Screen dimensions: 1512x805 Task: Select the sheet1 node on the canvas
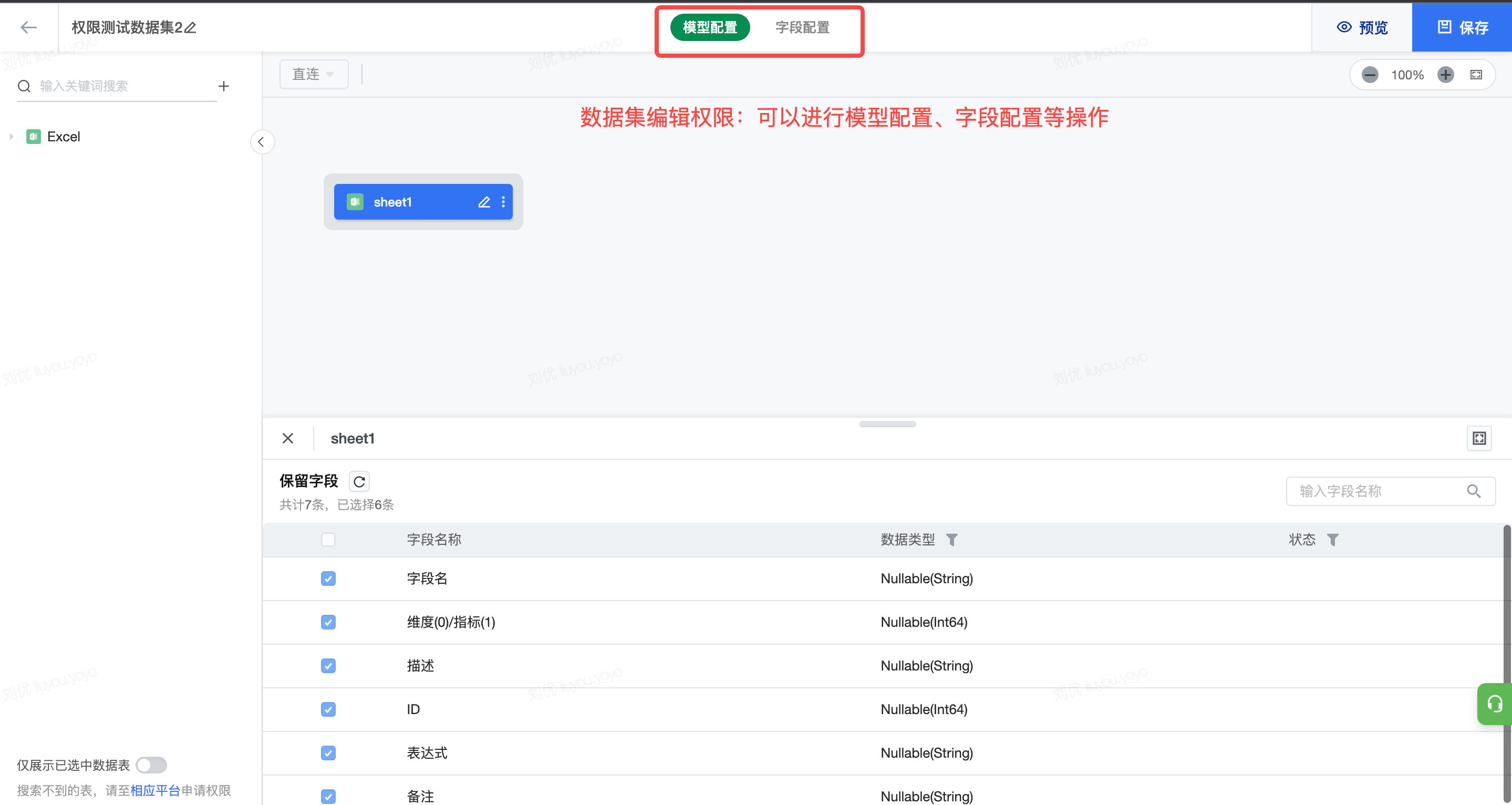point(423,202)
